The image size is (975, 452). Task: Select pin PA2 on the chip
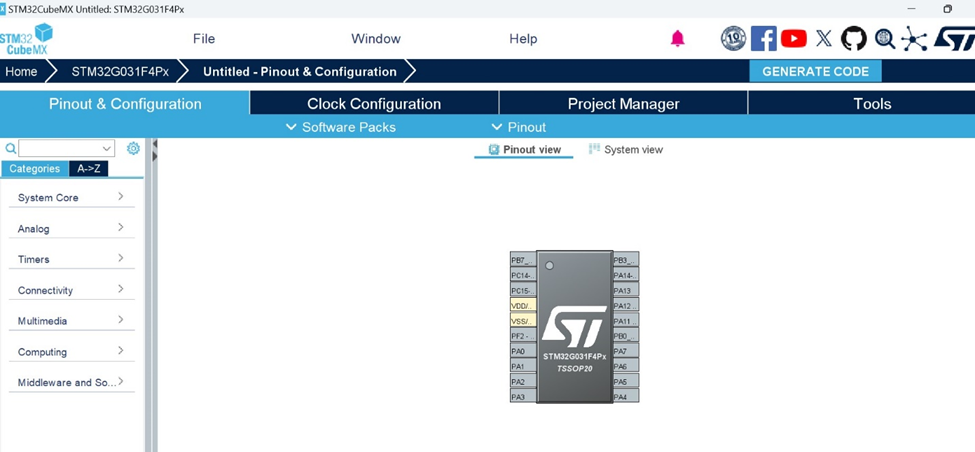(x=523, y=381)
